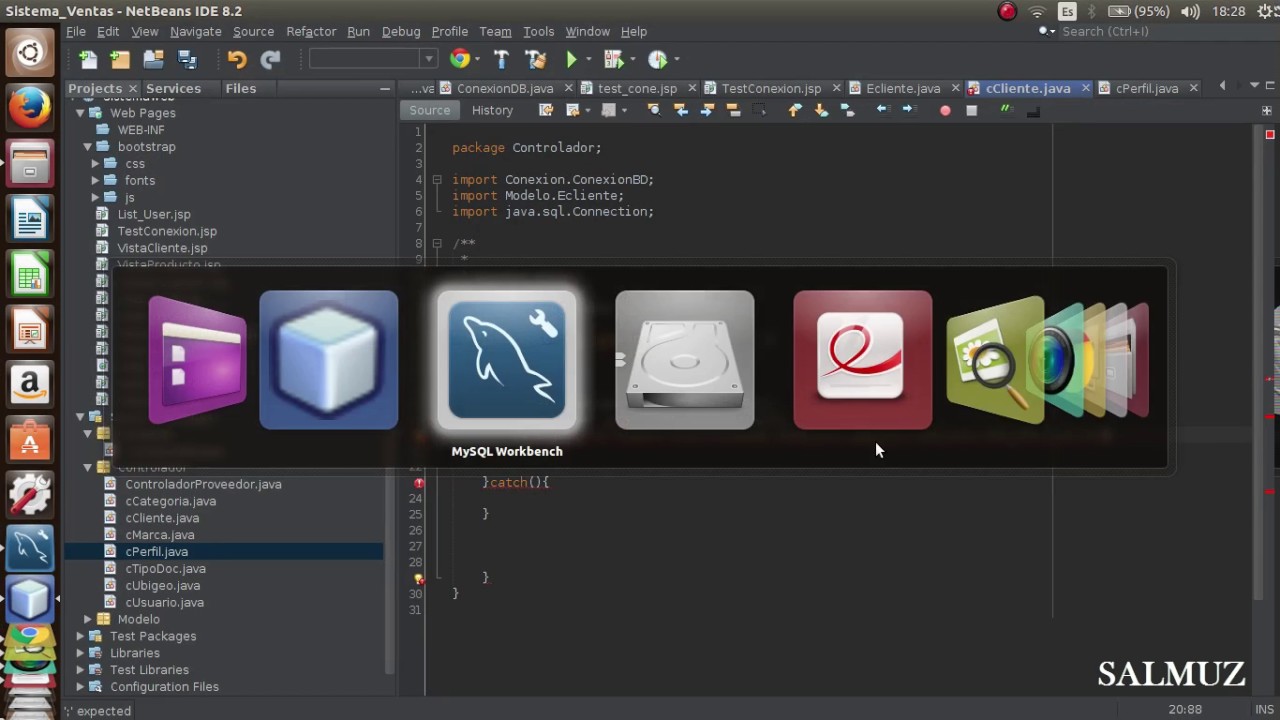The width and height of the screenshot is (1280, 720).
Task: Click the Shift Line Right icon
Action: [x=908, y=110]
